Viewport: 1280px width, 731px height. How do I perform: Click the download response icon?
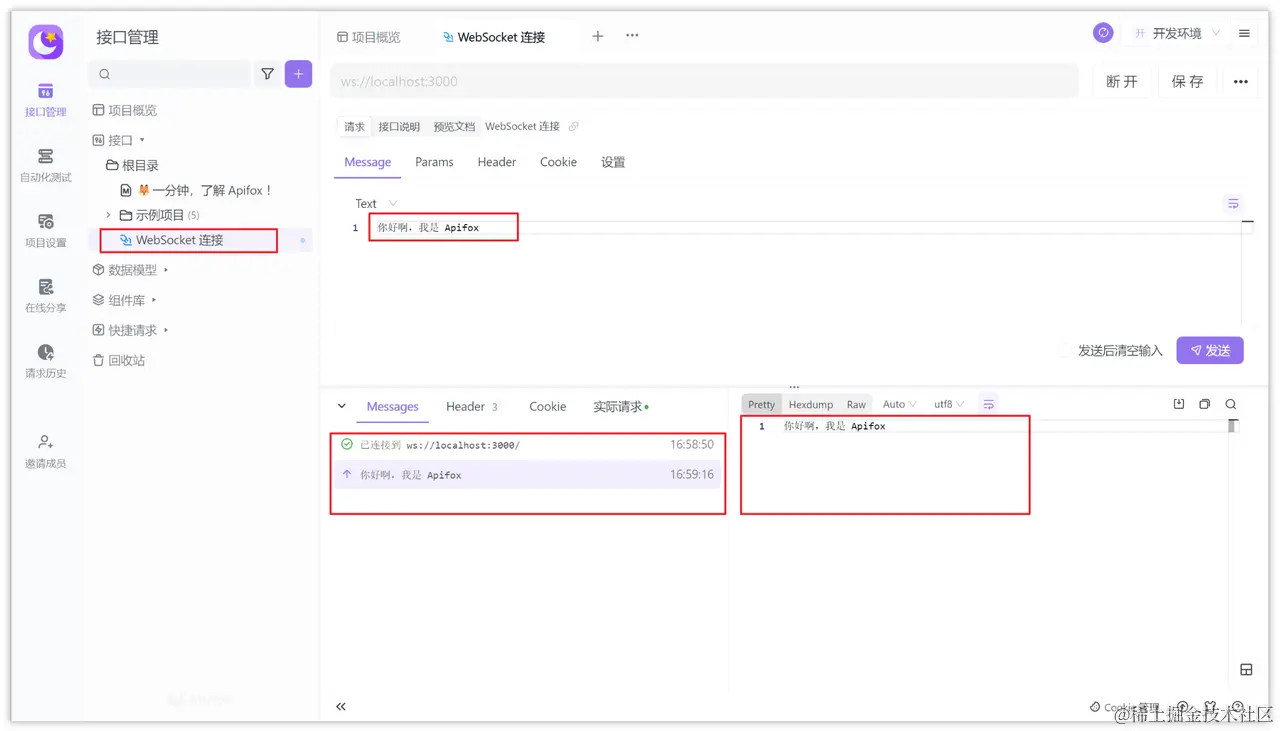tap(1178, 404)
